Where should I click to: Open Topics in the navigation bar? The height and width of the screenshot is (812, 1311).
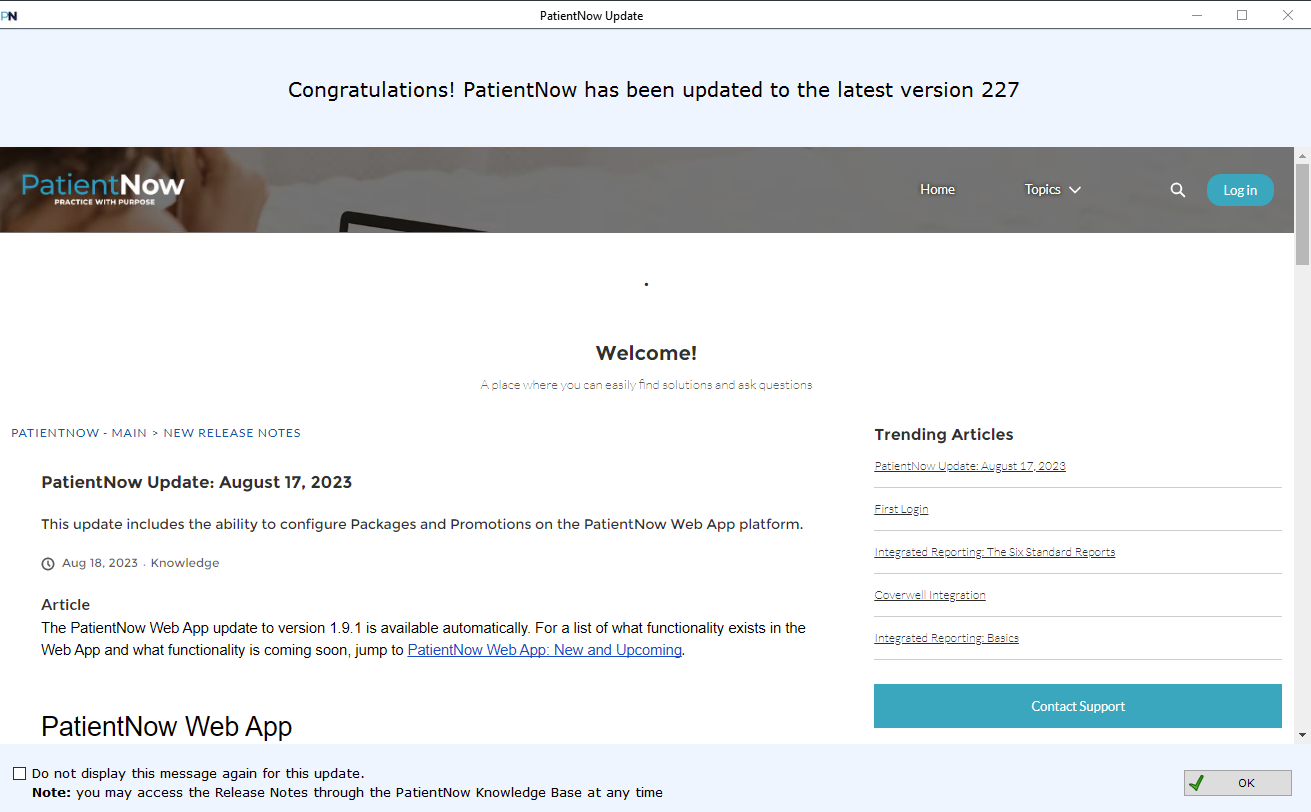[1043, 189]
